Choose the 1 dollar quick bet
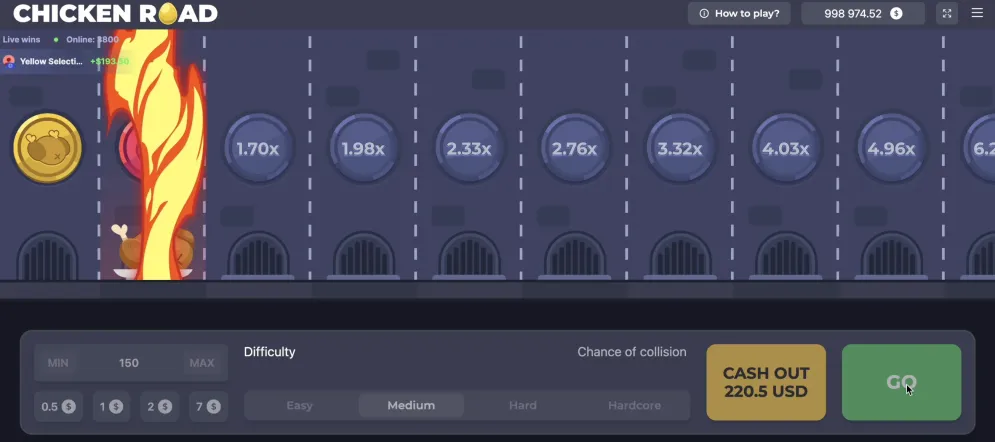 pyautogui.click(x=111, y=406)
